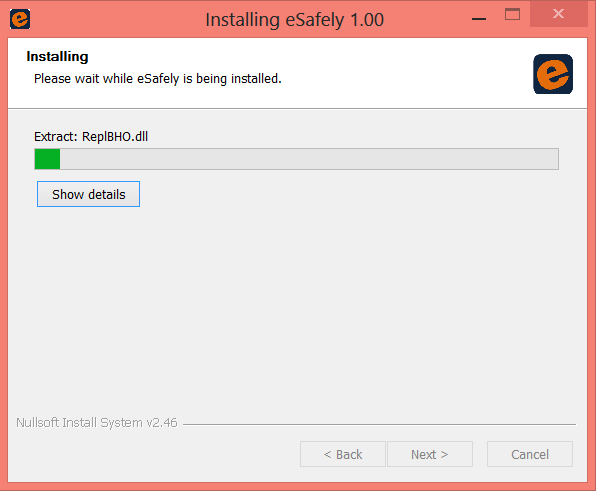This screenshot has height=491, width=596.
Task: Select the bold Installing heading
Action: tap(57, 57)
